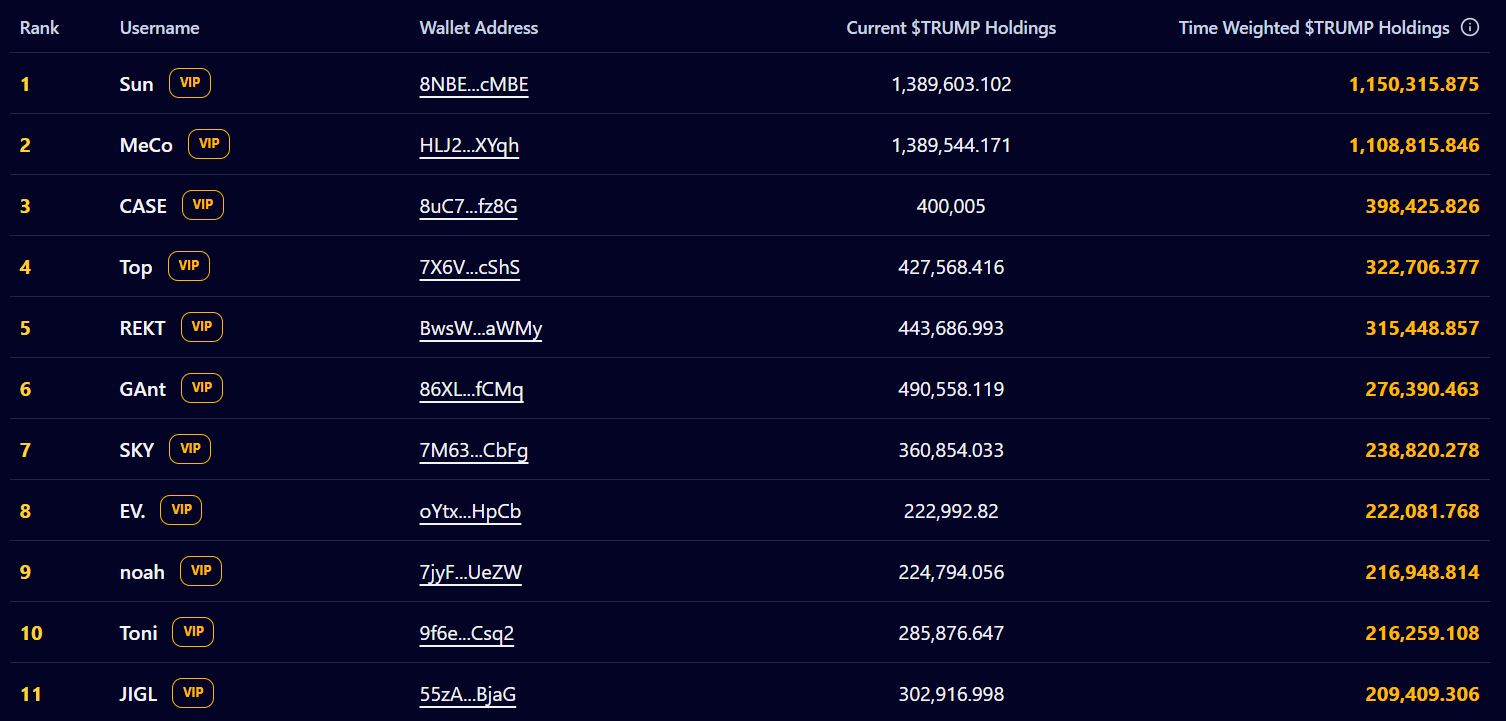Open wallet address 7M63...CbFg
The width and height of the screenshot is (1506, 721).
pos(474,450)
